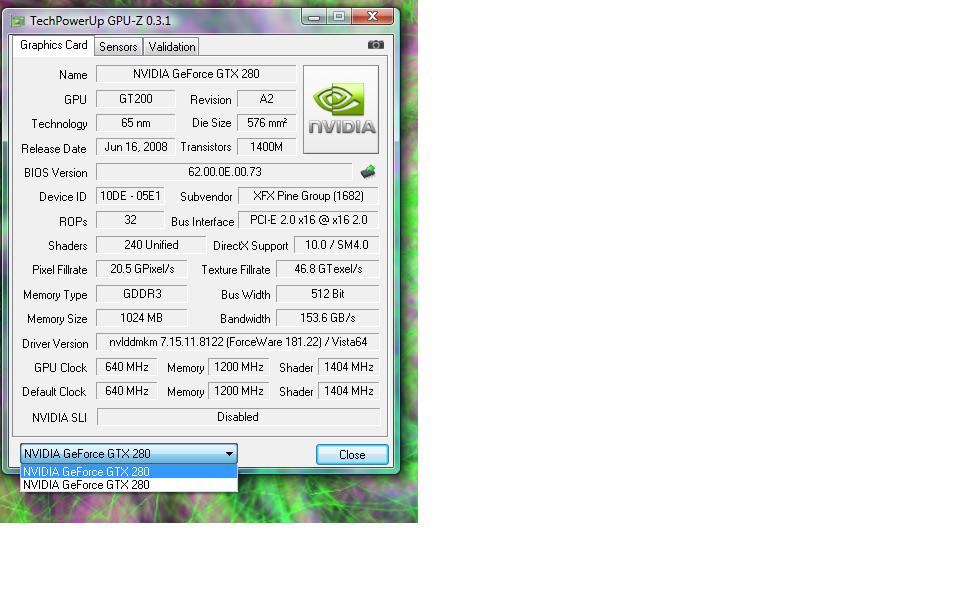This screenshot has width=960, height=600.
Task: Click the DirectX Support field 10.0 / SM4.0
Action: (336, 245)
